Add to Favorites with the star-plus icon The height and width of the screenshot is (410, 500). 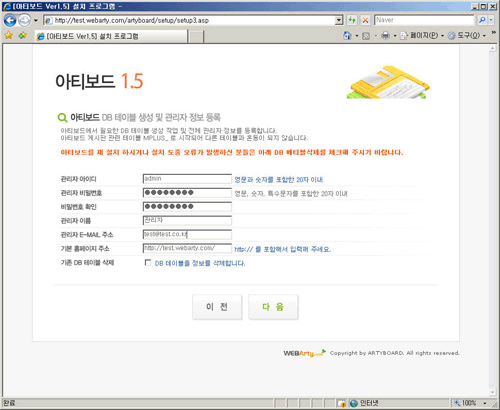click(22, 35)
